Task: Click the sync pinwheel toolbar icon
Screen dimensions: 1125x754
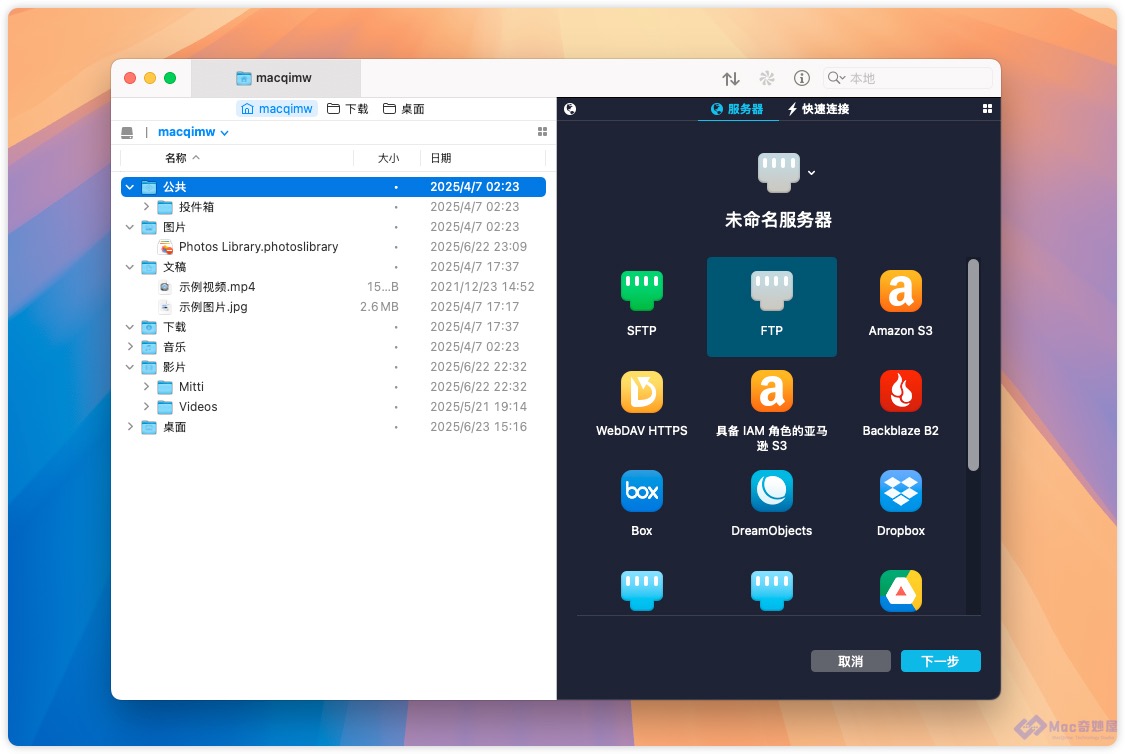Action: (767, 78)
